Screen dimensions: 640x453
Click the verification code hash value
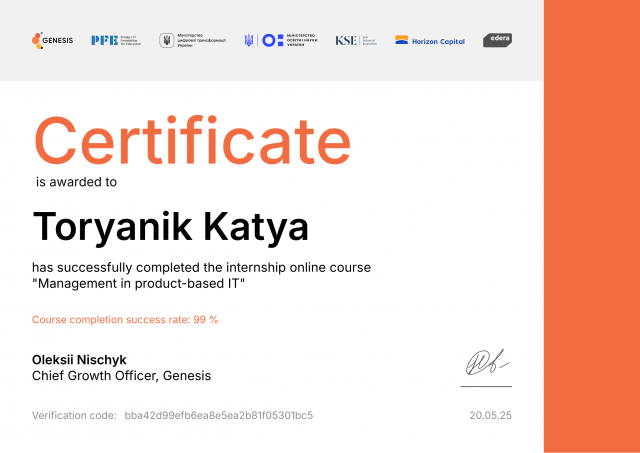pos(218,414)
